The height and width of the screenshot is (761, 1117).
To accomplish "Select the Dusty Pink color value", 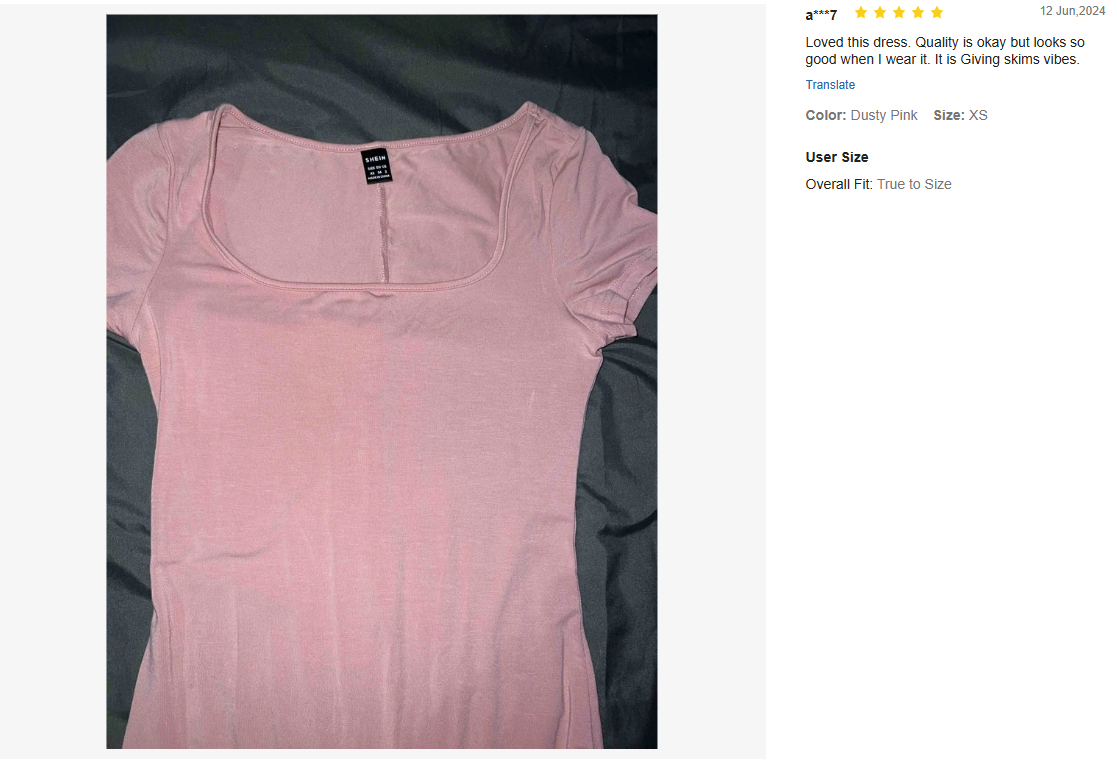I will [883, 115].
